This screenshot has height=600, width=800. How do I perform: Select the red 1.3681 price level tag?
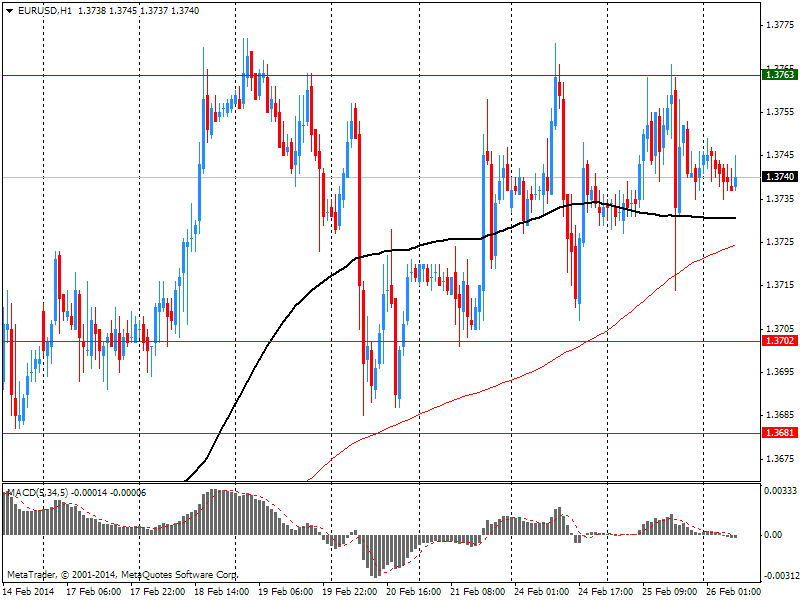[779, 432]
